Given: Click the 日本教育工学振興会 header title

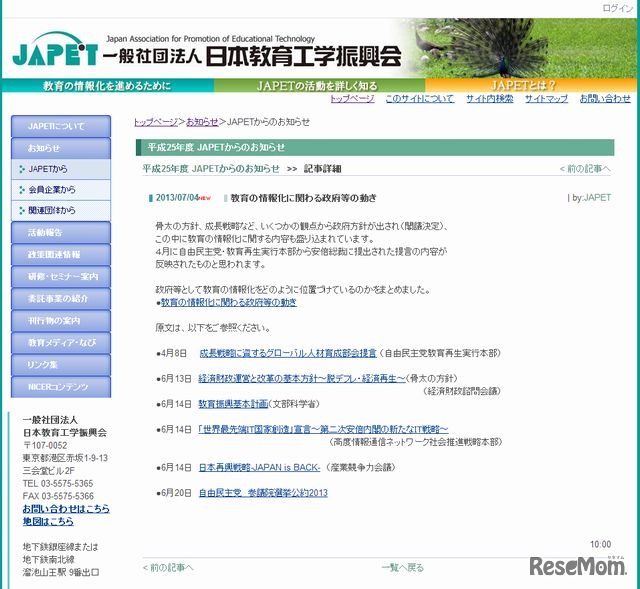Looking at the screenshot, I should (303, 57).
